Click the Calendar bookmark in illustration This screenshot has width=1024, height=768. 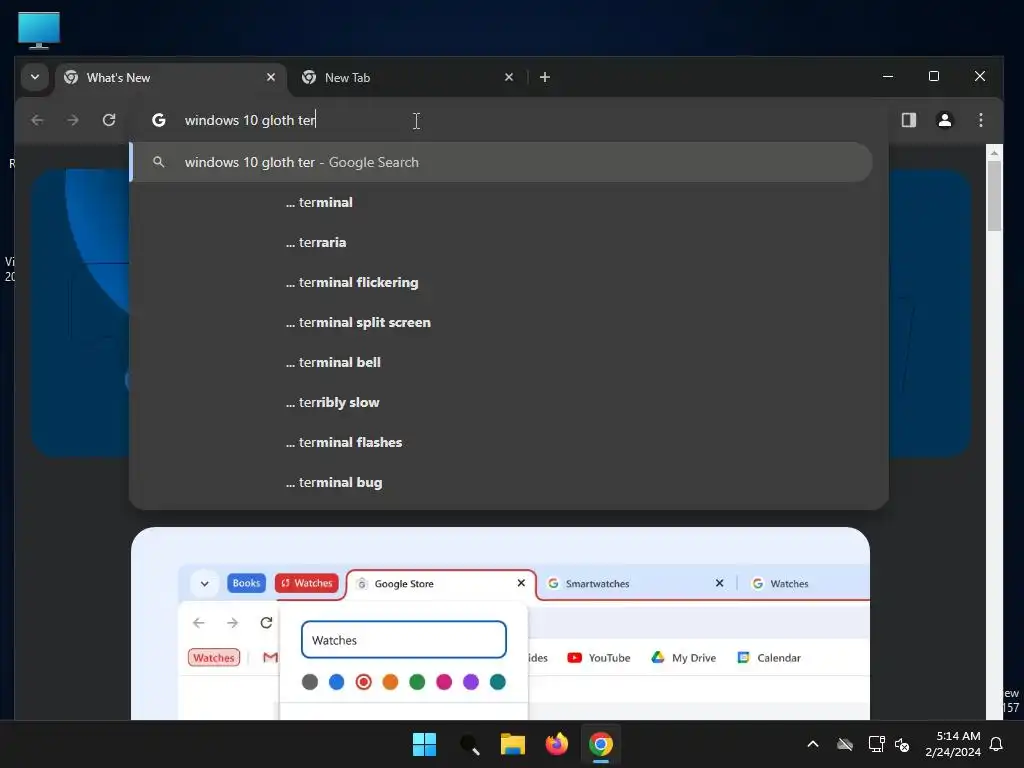point(769,658)
